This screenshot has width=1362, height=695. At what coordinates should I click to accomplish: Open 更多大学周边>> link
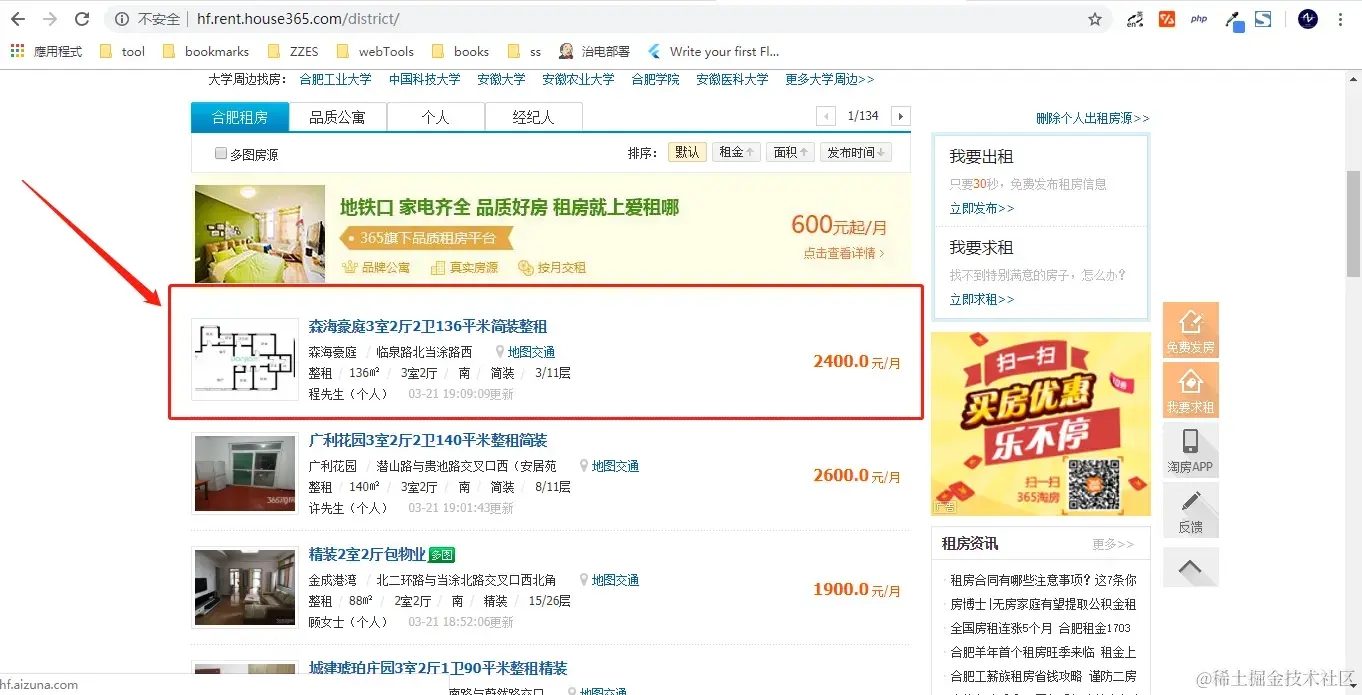click(x=830, y=79)
